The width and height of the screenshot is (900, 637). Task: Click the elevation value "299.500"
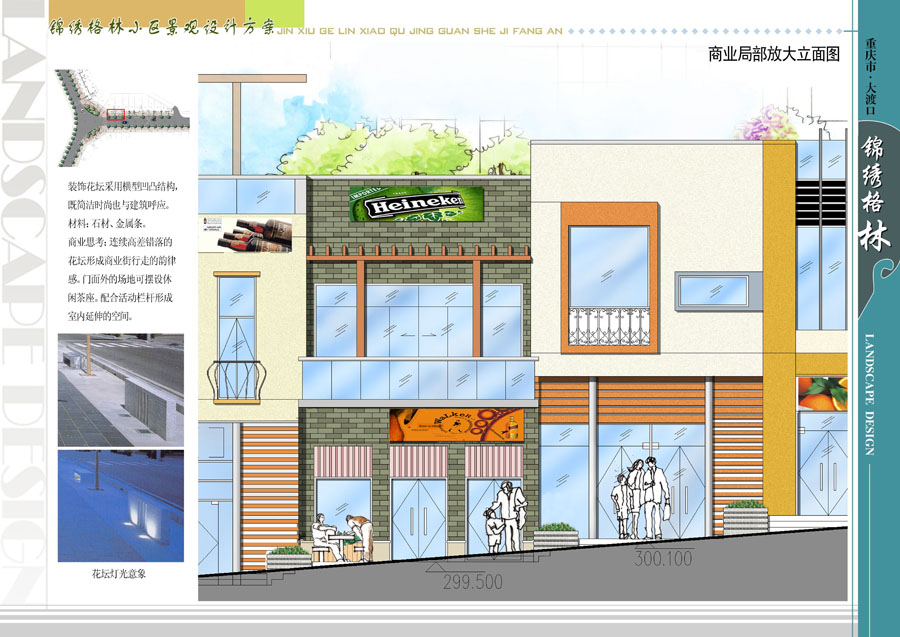coord(473,582)
